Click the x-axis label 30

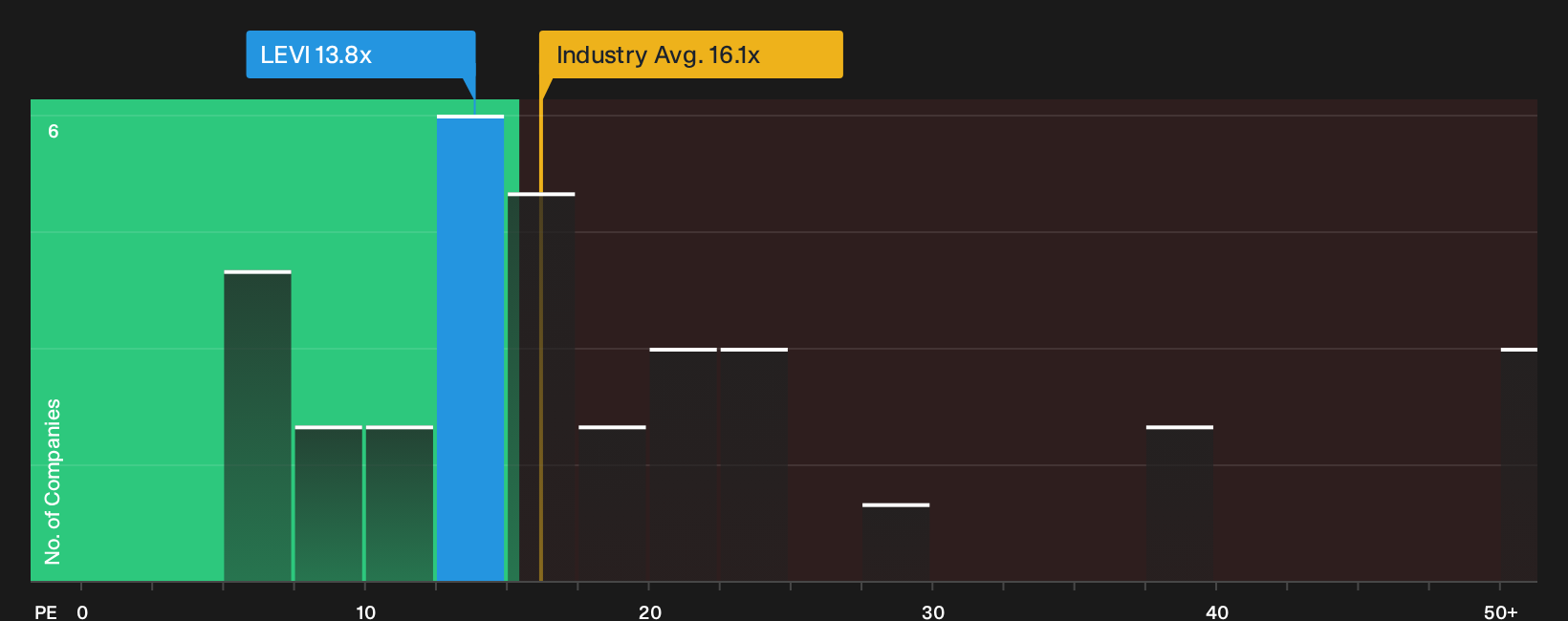[x=933, y=611]
